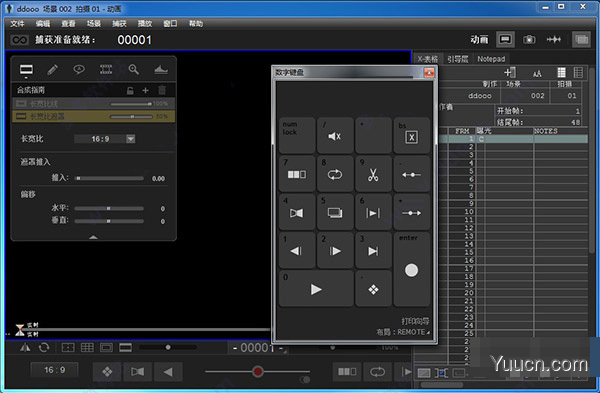Open the Audio waveform workspace
This screenshot has height=393, width=600.
pyautogui.click(x=554, y=39)
